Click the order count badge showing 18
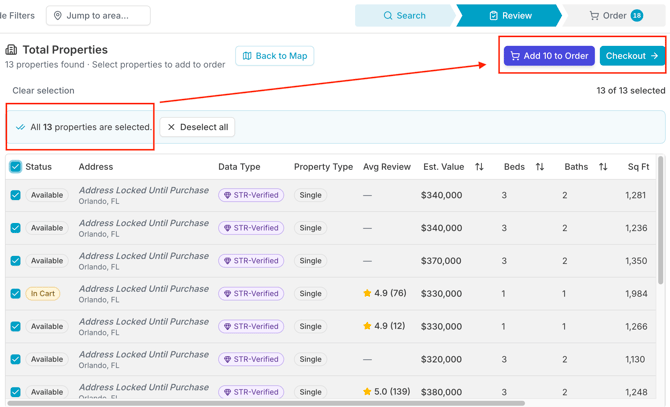The image size is (670, 407). tap(637, 16)
